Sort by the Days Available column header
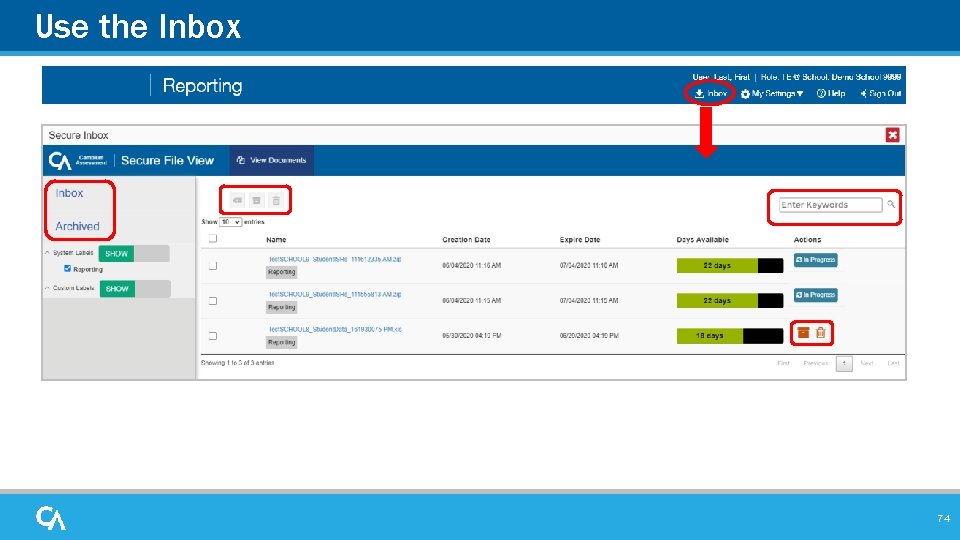Screen dimensions: 960x540 coord(702,239)
